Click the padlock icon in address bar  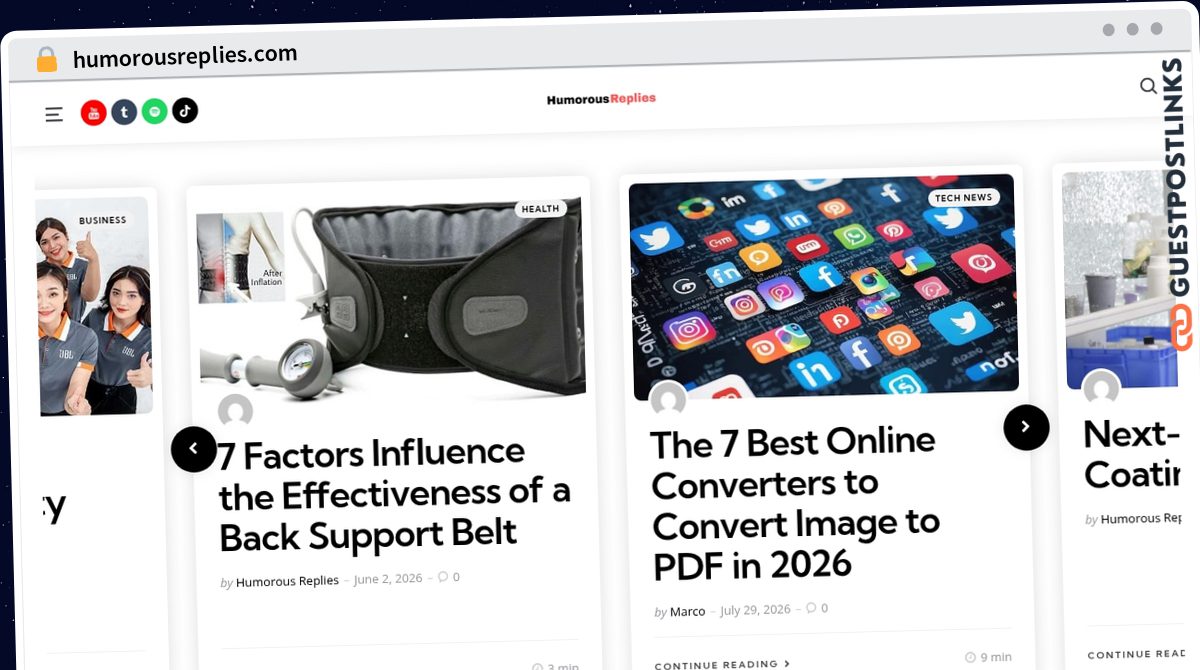pos(47,60)
